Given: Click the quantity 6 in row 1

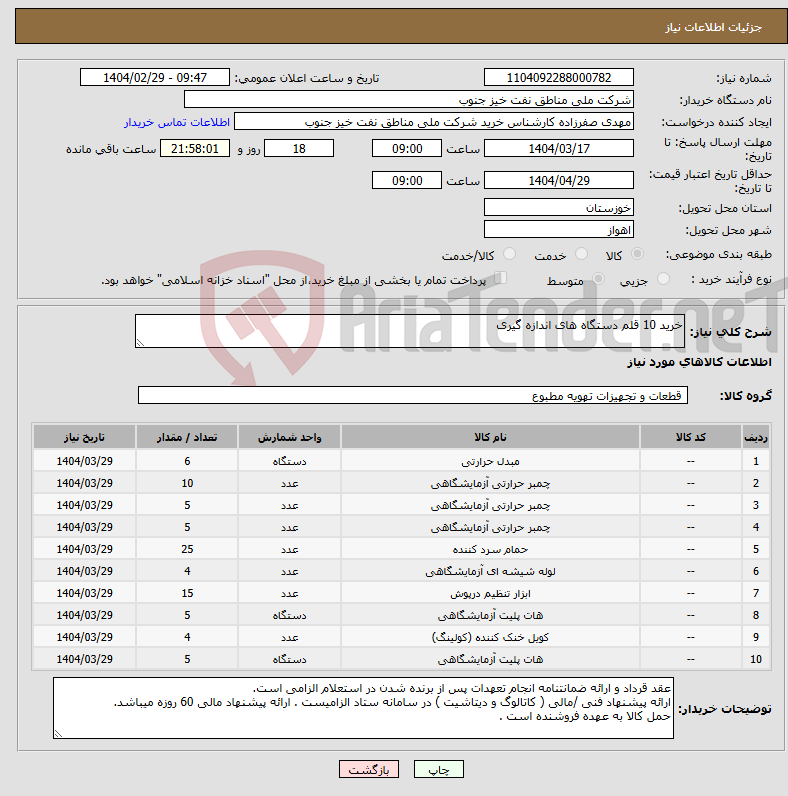Looking at the screenshot, I should [x=187, y=461].
